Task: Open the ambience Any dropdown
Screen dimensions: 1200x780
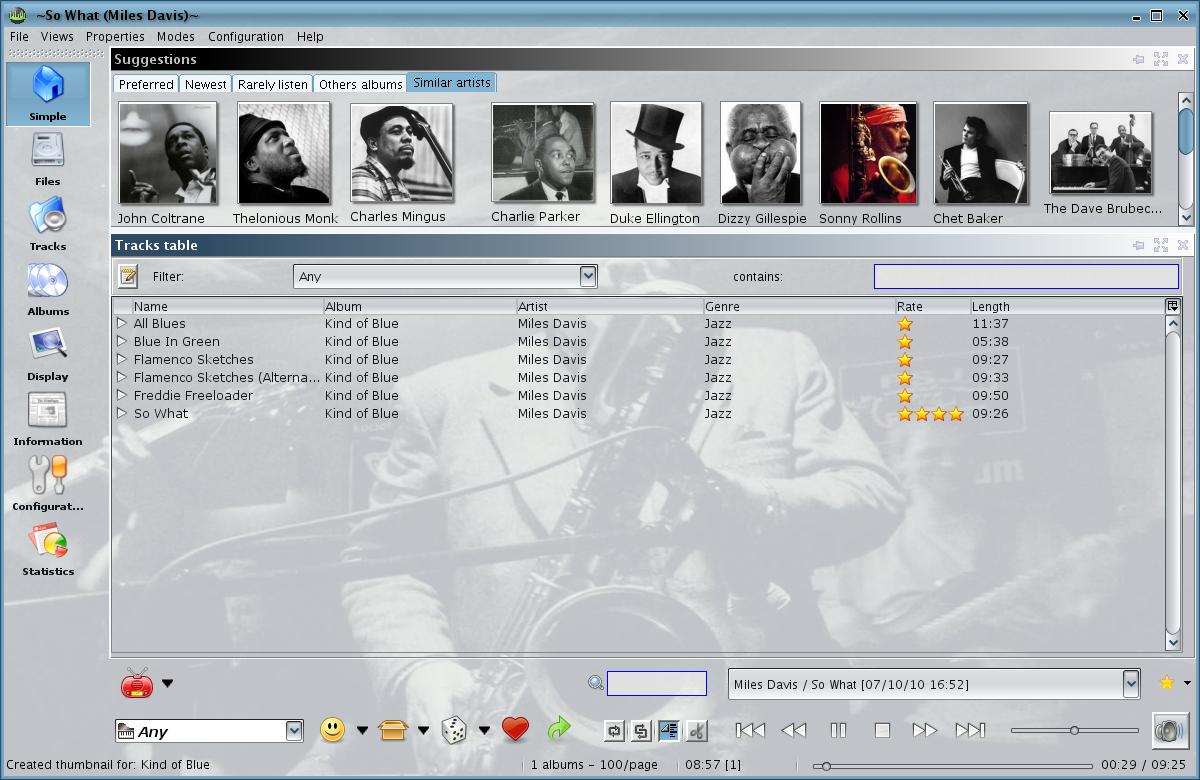Action: pos(294,731)
